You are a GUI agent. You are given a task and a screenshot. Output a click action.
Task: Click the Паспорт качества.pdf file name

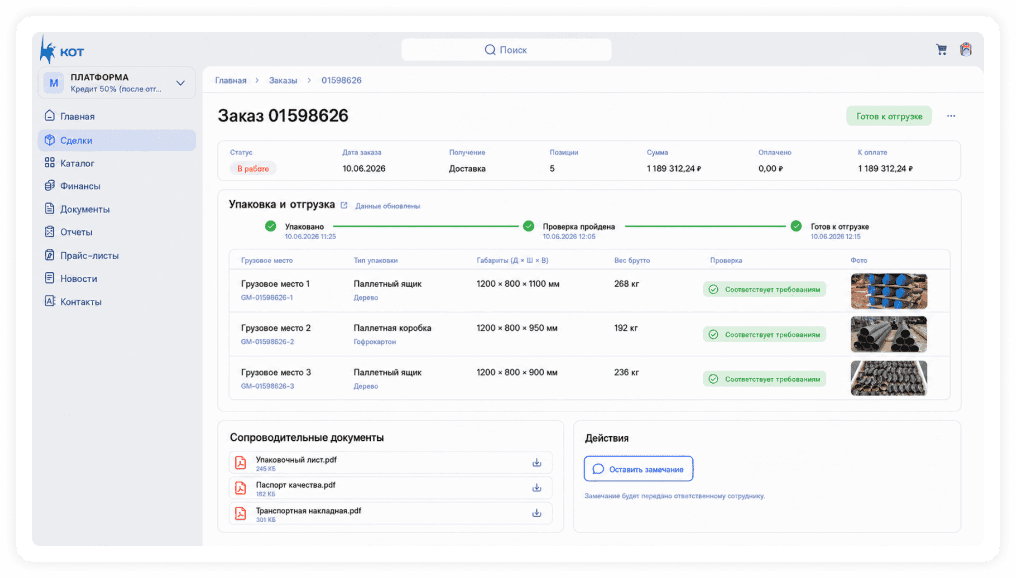click(295, 485)
